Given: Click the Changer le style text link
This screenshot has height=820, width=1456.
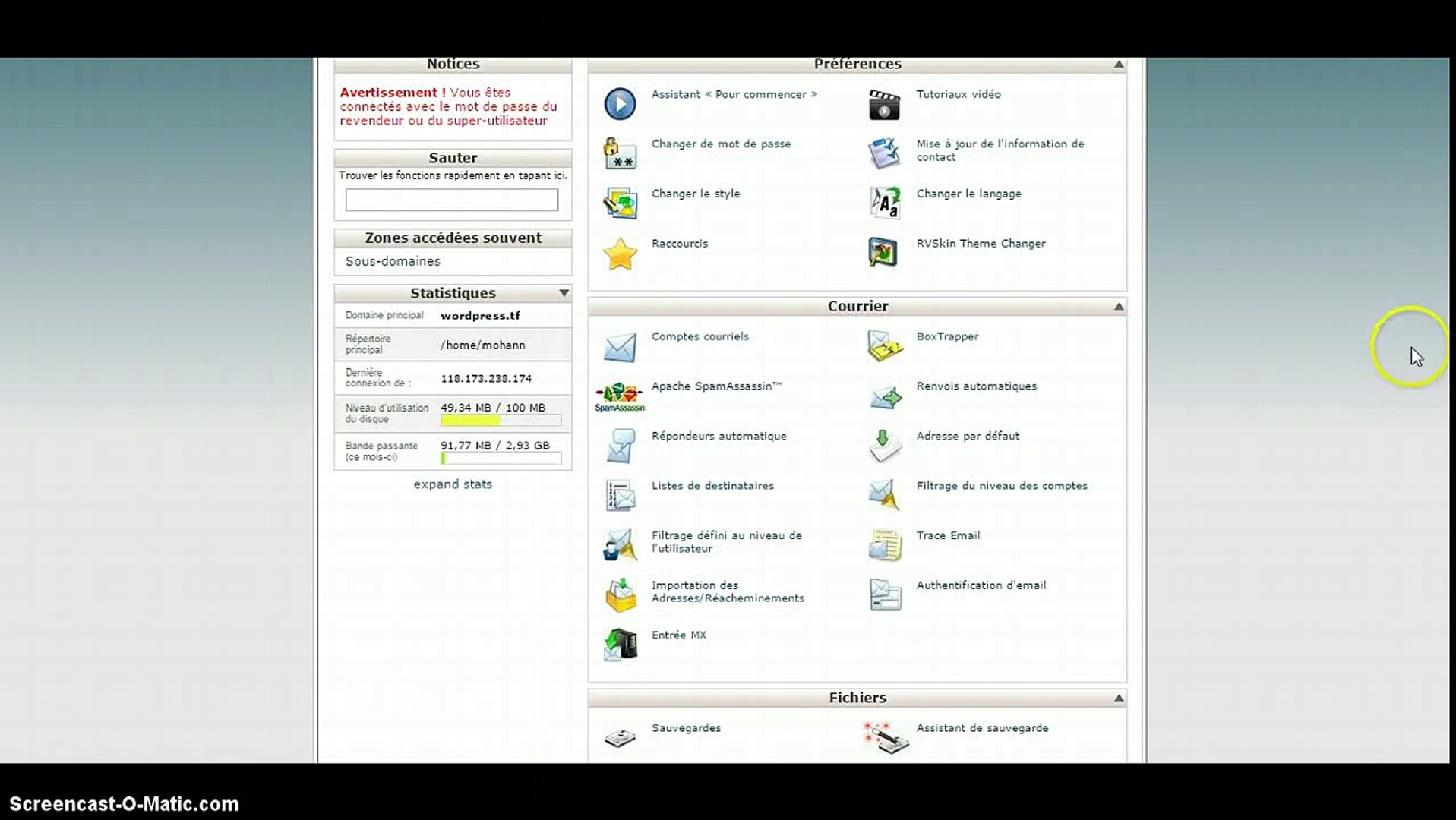Looking at the screenshot, I should tap(696, 194).
